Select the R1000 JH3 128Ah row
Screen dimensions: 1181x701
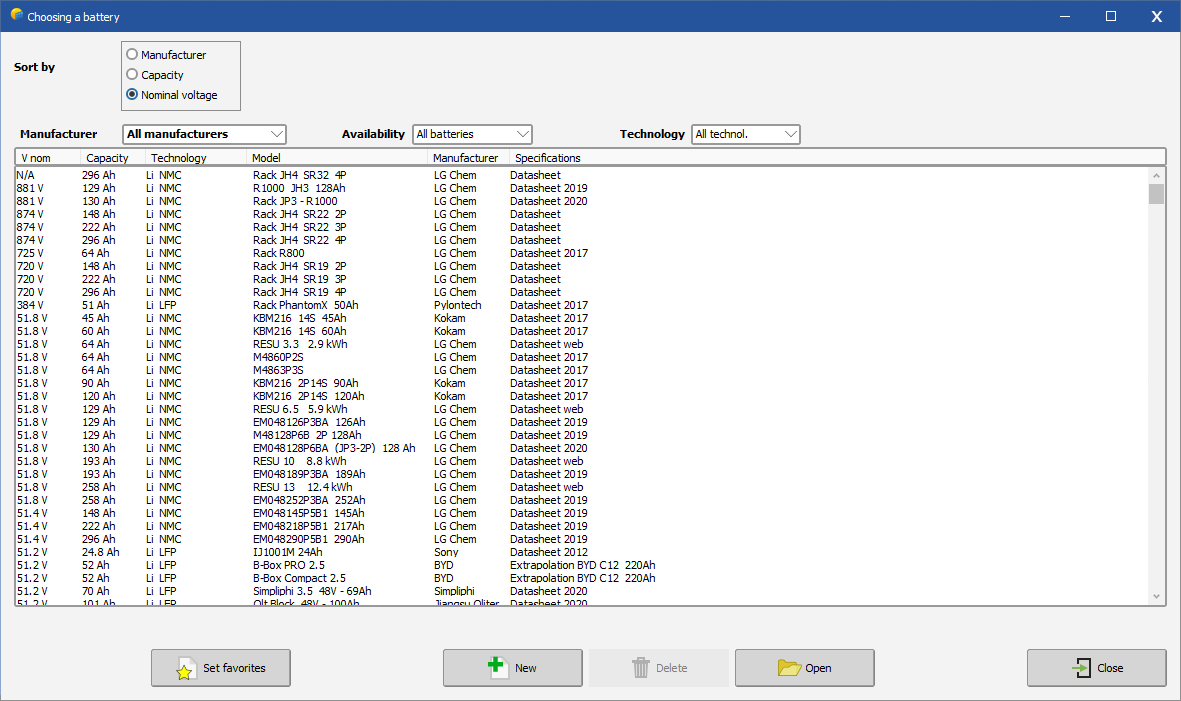click(x=581, y=188)
